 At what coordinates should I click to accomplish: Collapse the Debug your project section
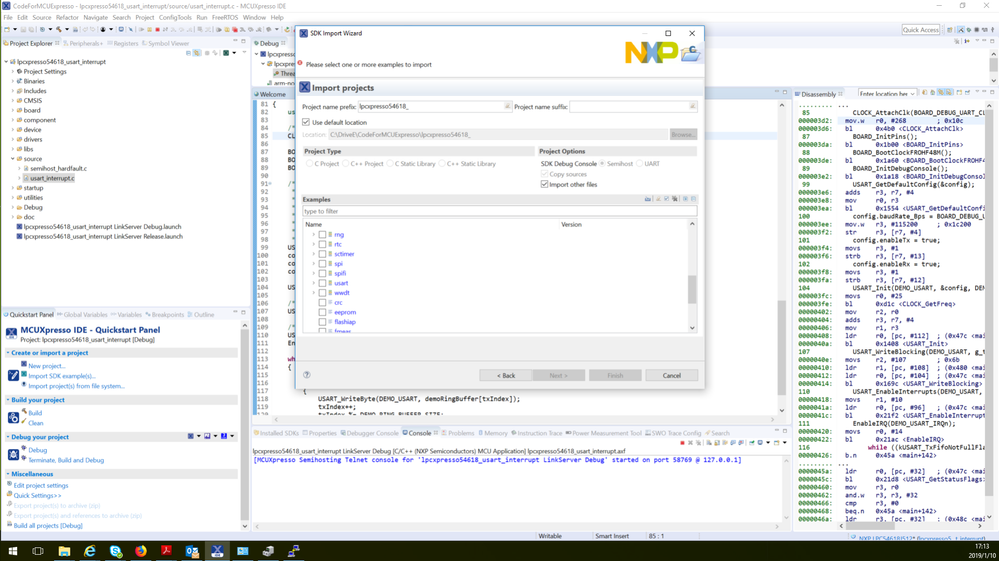pyautogui.click(x=8, y=437)
